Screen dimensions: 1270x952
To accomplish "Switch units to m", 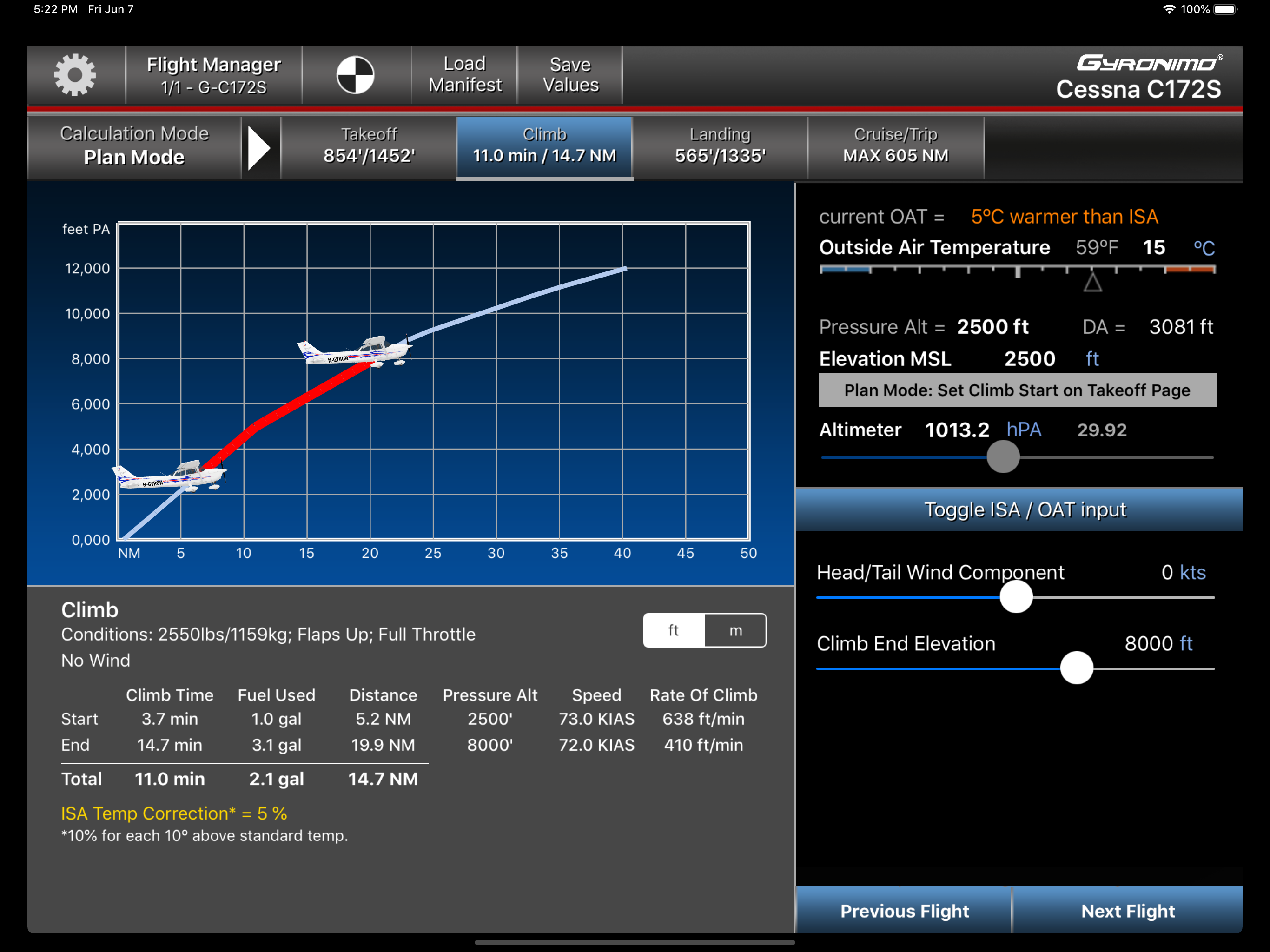I will pyautogui.click(x=735, y=630).
